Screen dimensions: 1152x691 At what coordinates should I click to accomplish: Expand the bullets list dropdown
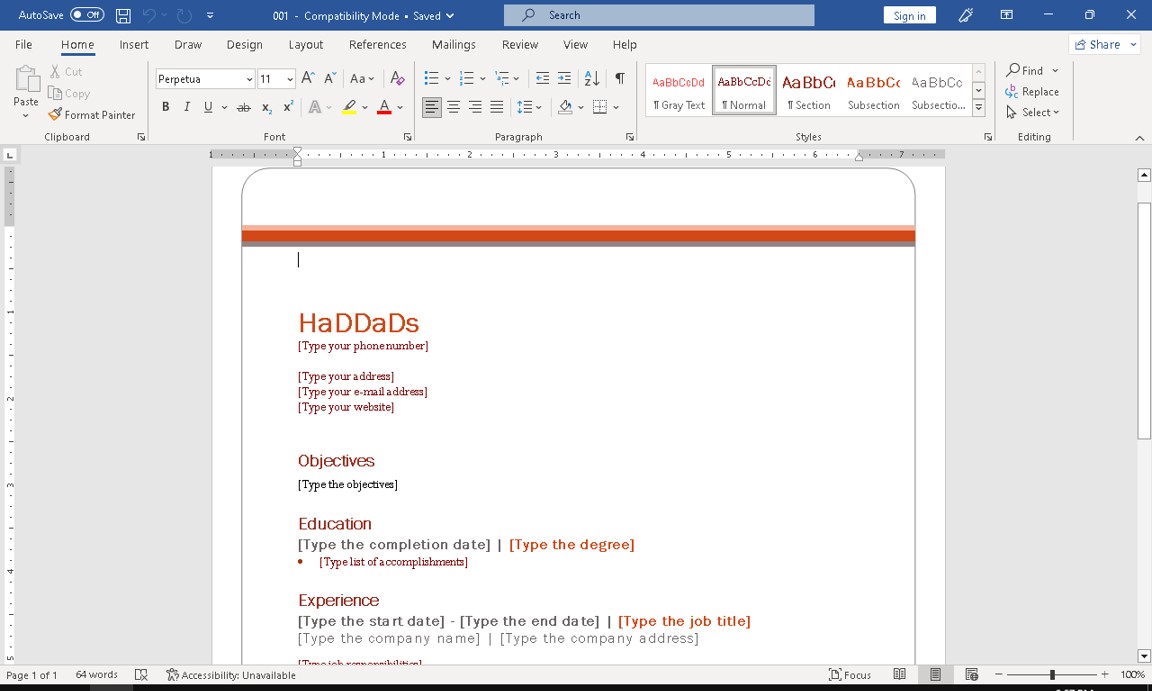tap(447, 79)
